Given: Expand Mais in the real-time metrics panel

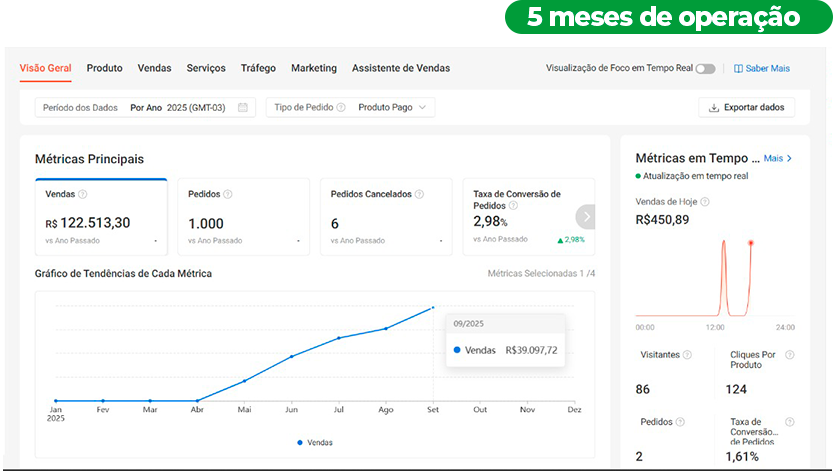Looking at the screenshot, I should (778, 158).
